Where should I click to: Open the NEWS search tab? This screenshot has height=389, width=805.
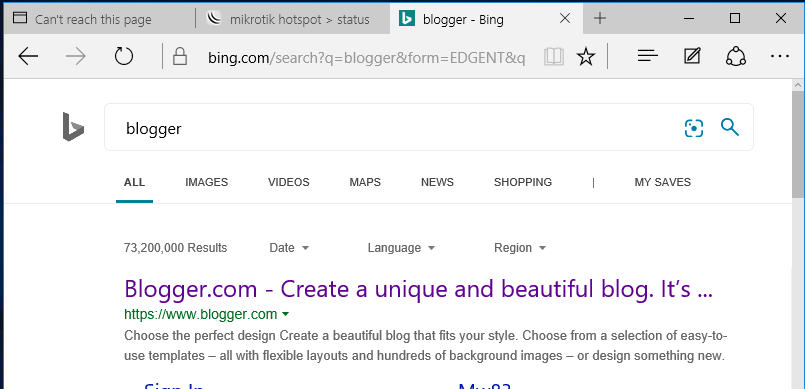click(x=437, y=182)
